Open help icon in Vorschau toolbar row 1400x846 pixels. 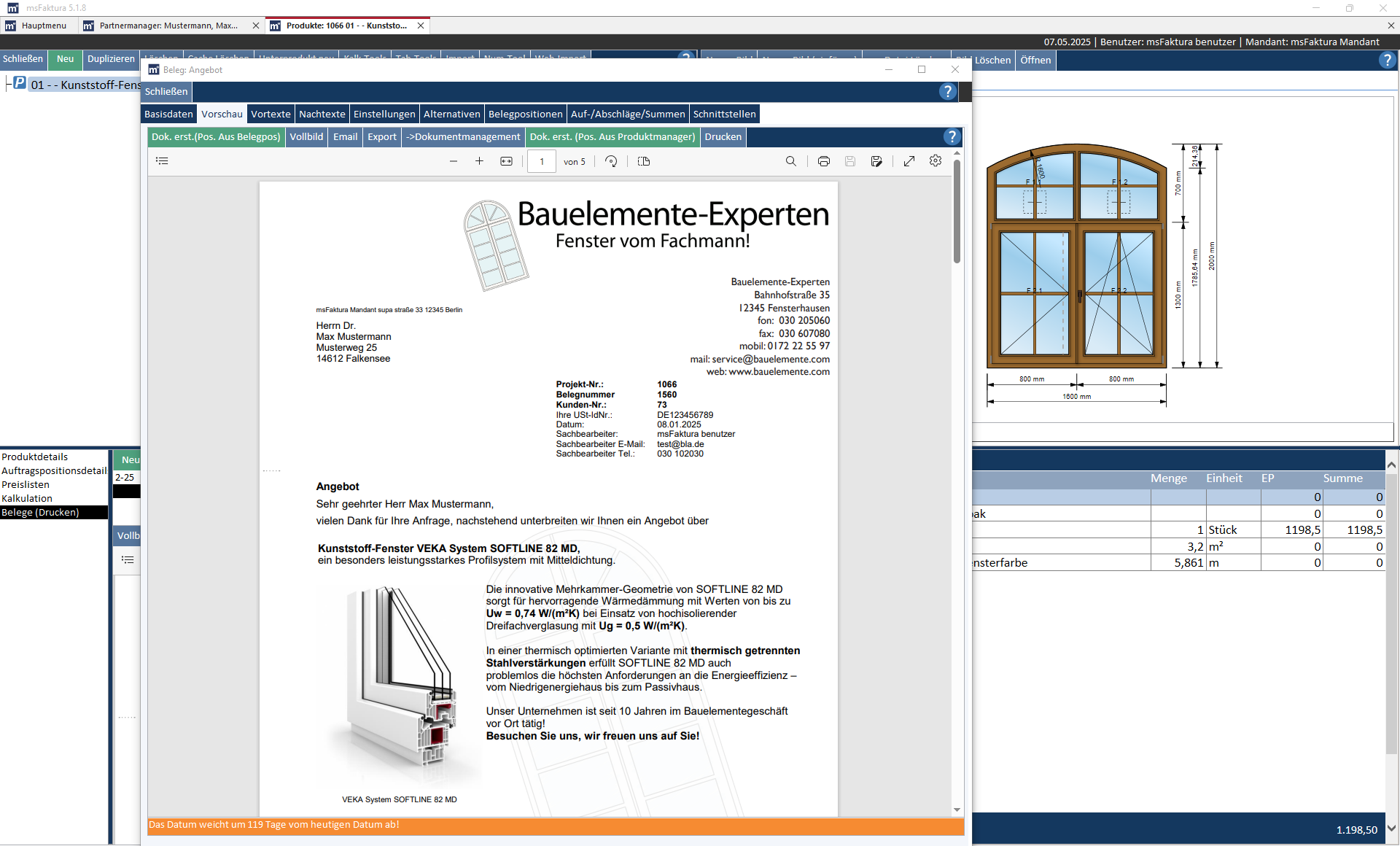952,136
